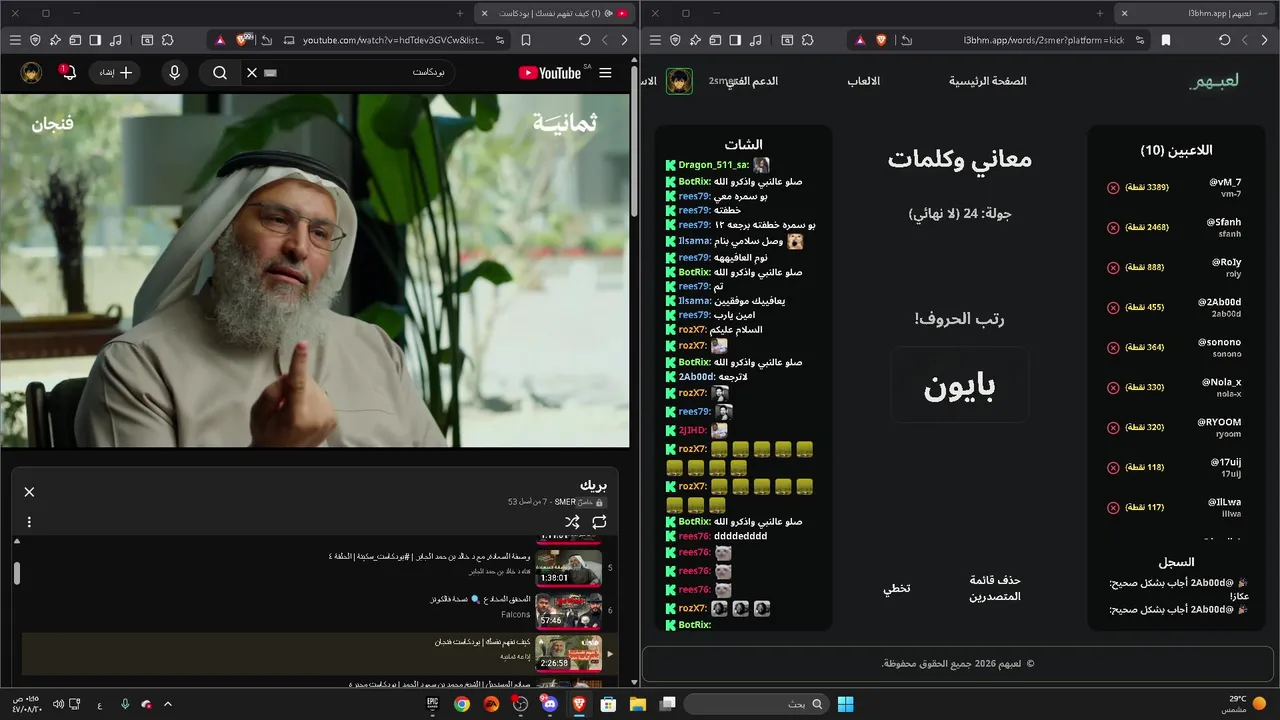Click Brave VPN shield icon in YouTube window
Viewport: 1280px width, 720px height.
pos(35,40)
